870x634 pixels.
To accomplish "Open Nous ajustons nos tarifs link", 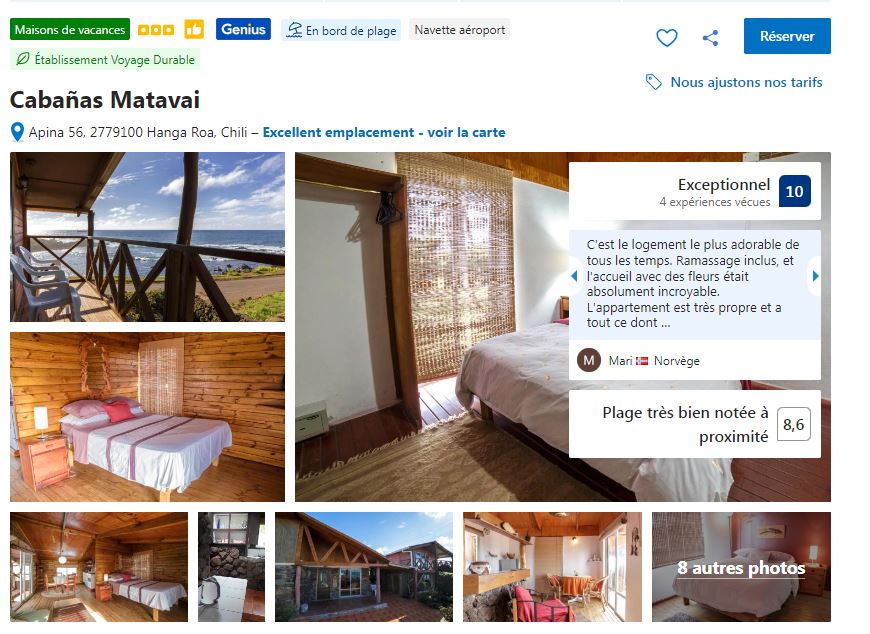I will 746,82.
